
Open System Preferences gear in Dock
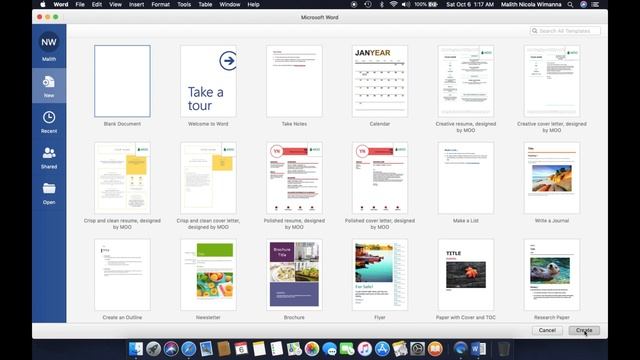418,349
